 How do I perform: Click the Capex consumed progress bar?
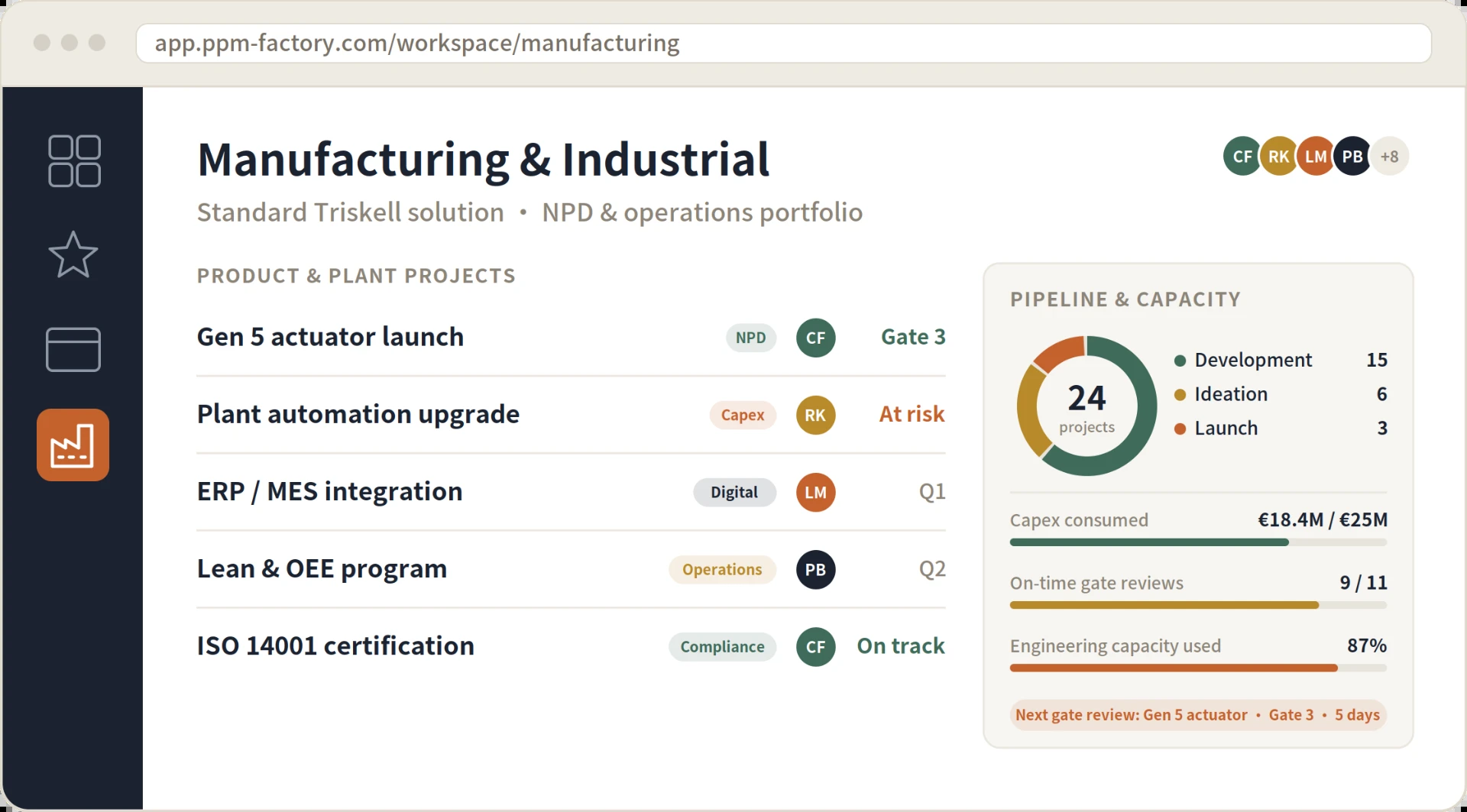point(1198,542)
